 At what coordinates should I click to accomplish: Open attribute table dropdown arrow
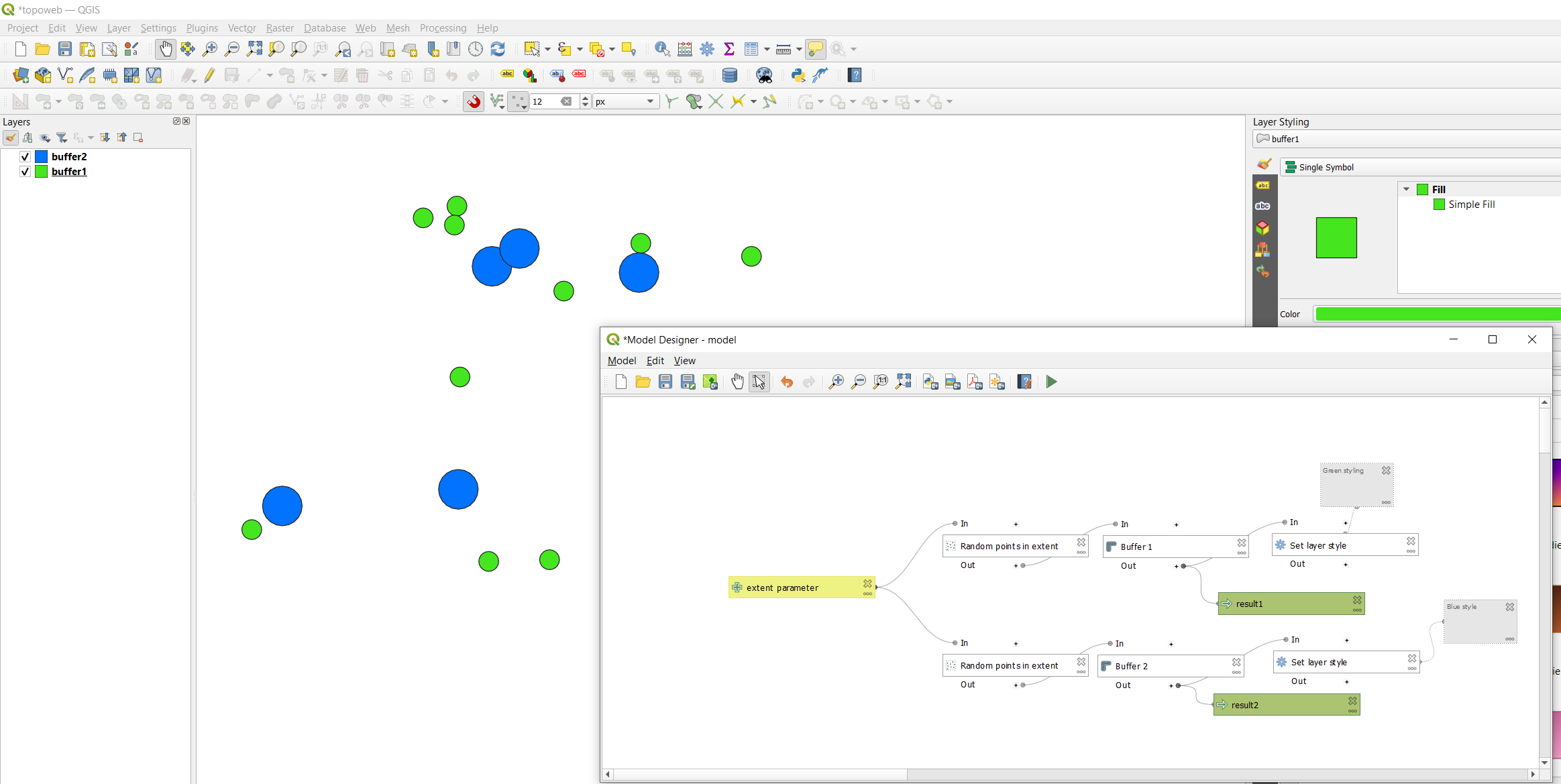coord(767,49)
